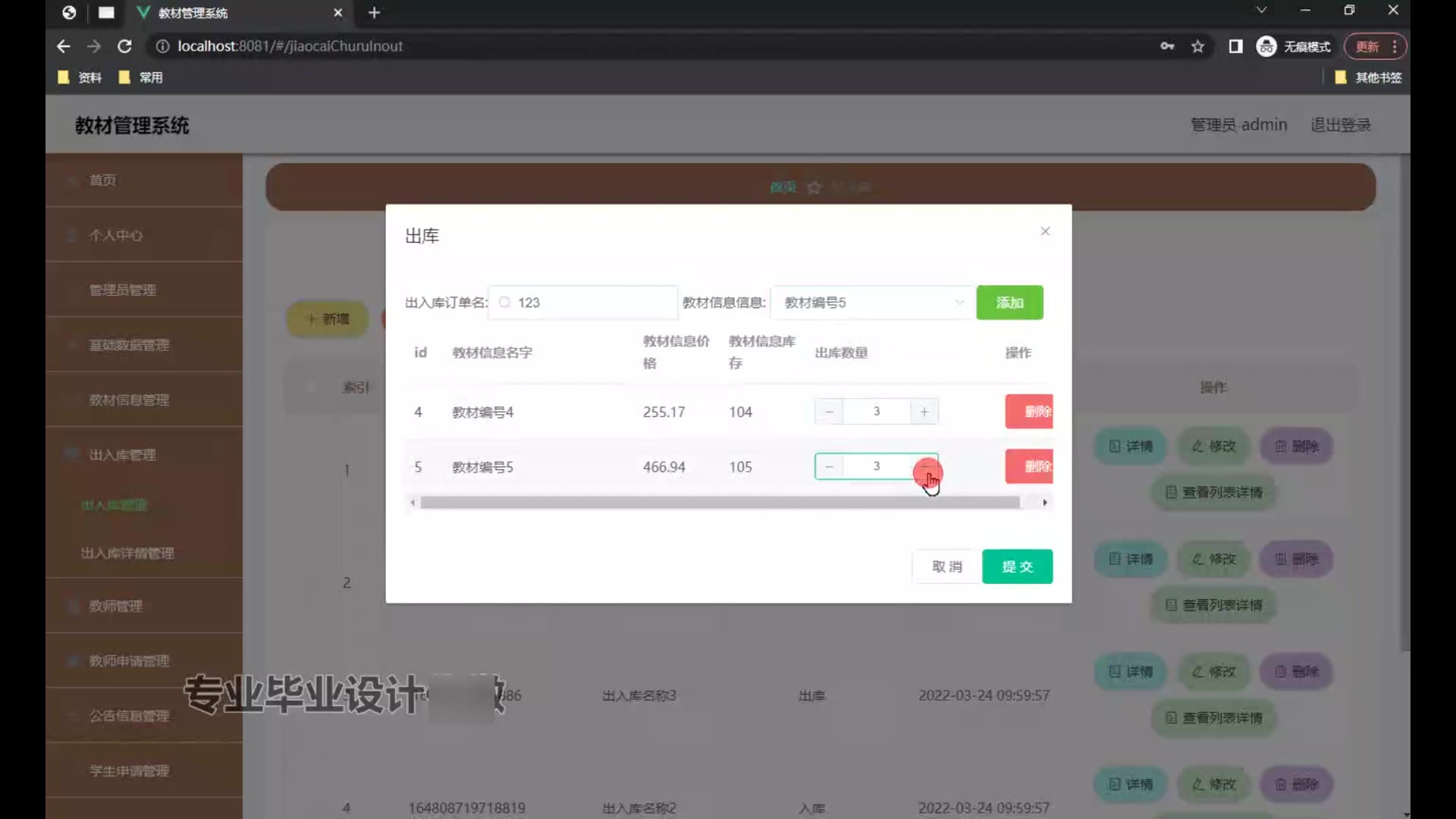The height and width of the screenshot is (819, 1456).
Task: Click the green 添加 button
Action: point(1009,303)
